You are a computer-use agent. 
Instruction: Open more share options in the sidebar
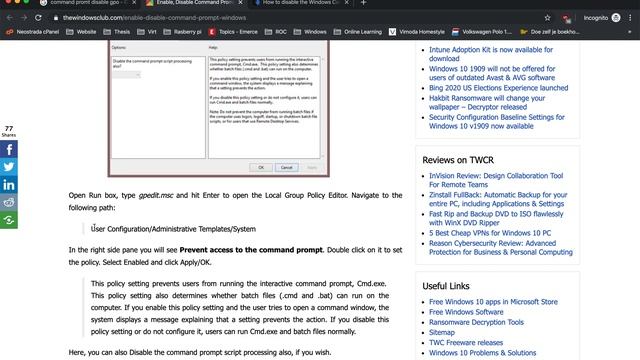(x=9, y=220)
